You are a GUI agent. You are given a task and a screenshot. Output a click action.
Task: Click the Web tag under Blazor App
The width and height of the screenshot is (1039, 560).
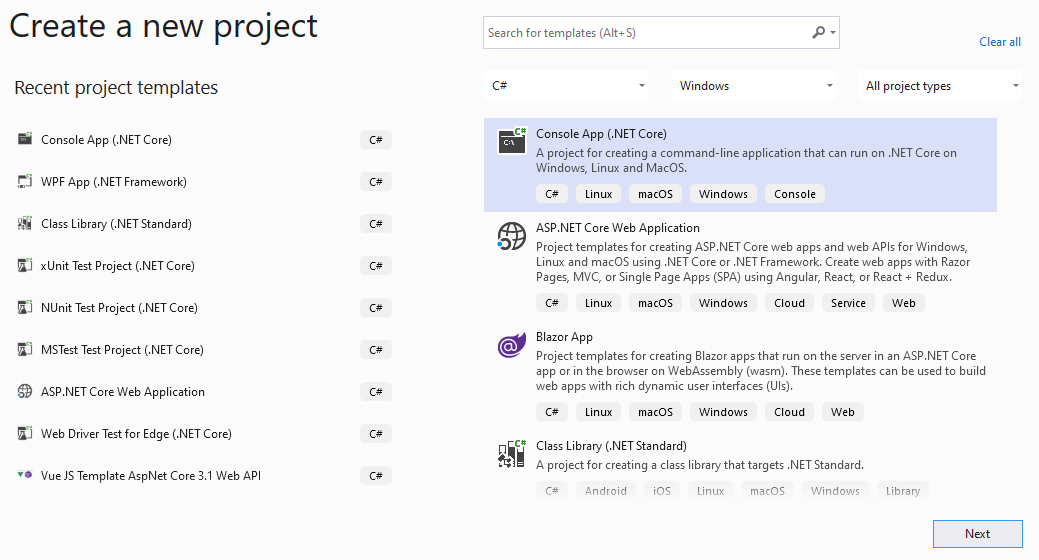(843, 412)
